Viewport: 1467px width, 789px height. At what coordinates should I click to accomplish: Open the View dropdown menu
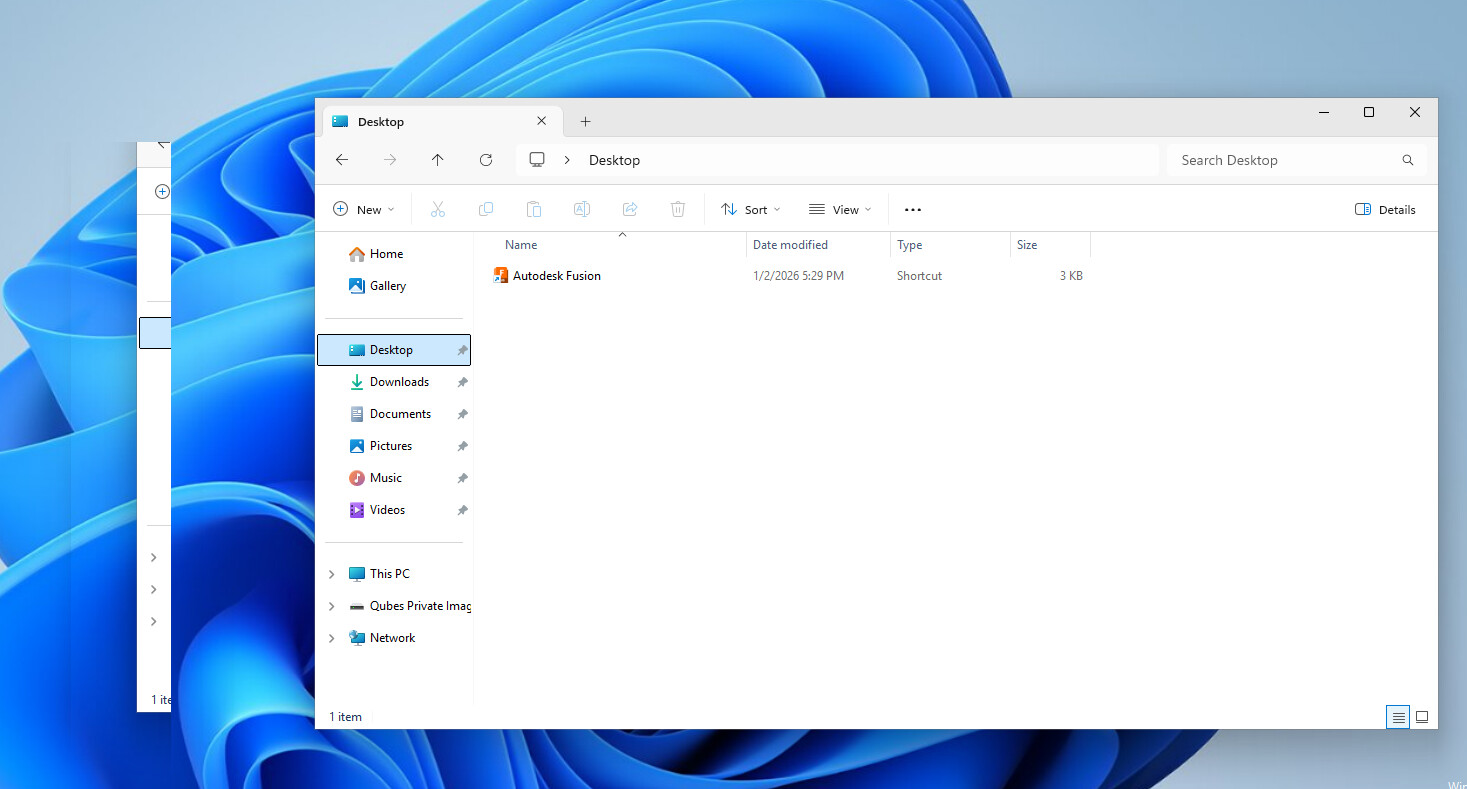point(840,210)
